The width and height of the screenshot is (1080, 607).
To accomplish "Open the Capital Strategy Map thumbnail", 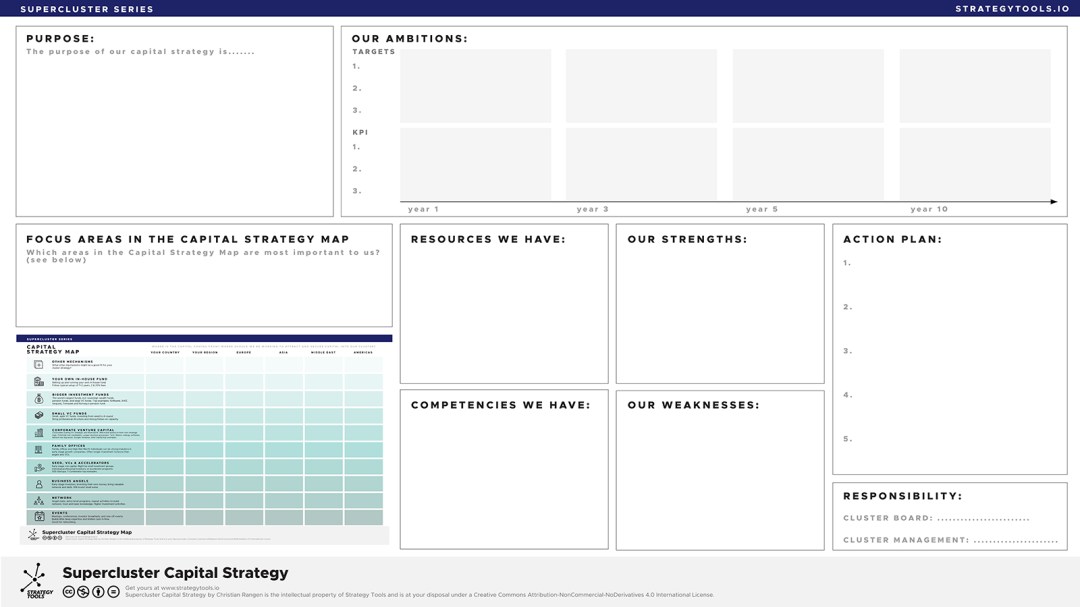I will tap(204, 440).
